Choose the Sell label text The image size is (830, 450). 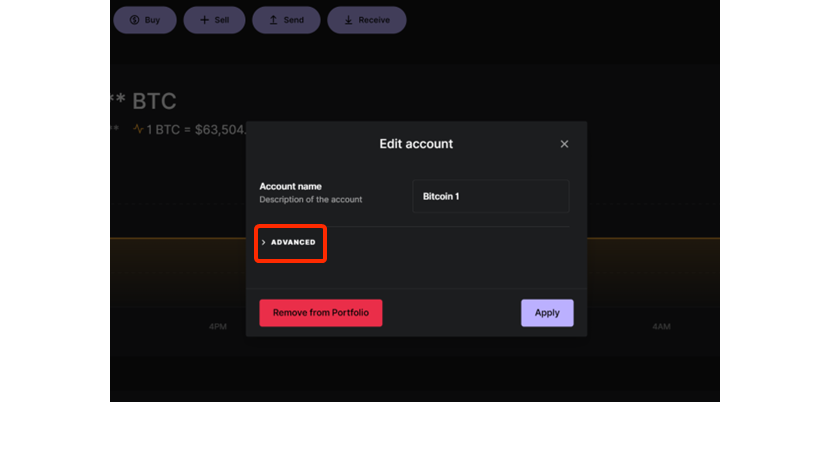[x=222, y=20]
